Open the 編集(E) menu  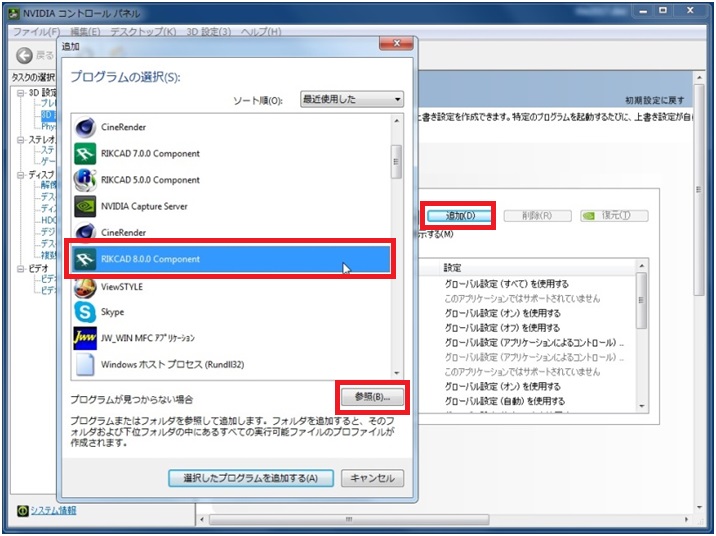click(x=85, y=32)
